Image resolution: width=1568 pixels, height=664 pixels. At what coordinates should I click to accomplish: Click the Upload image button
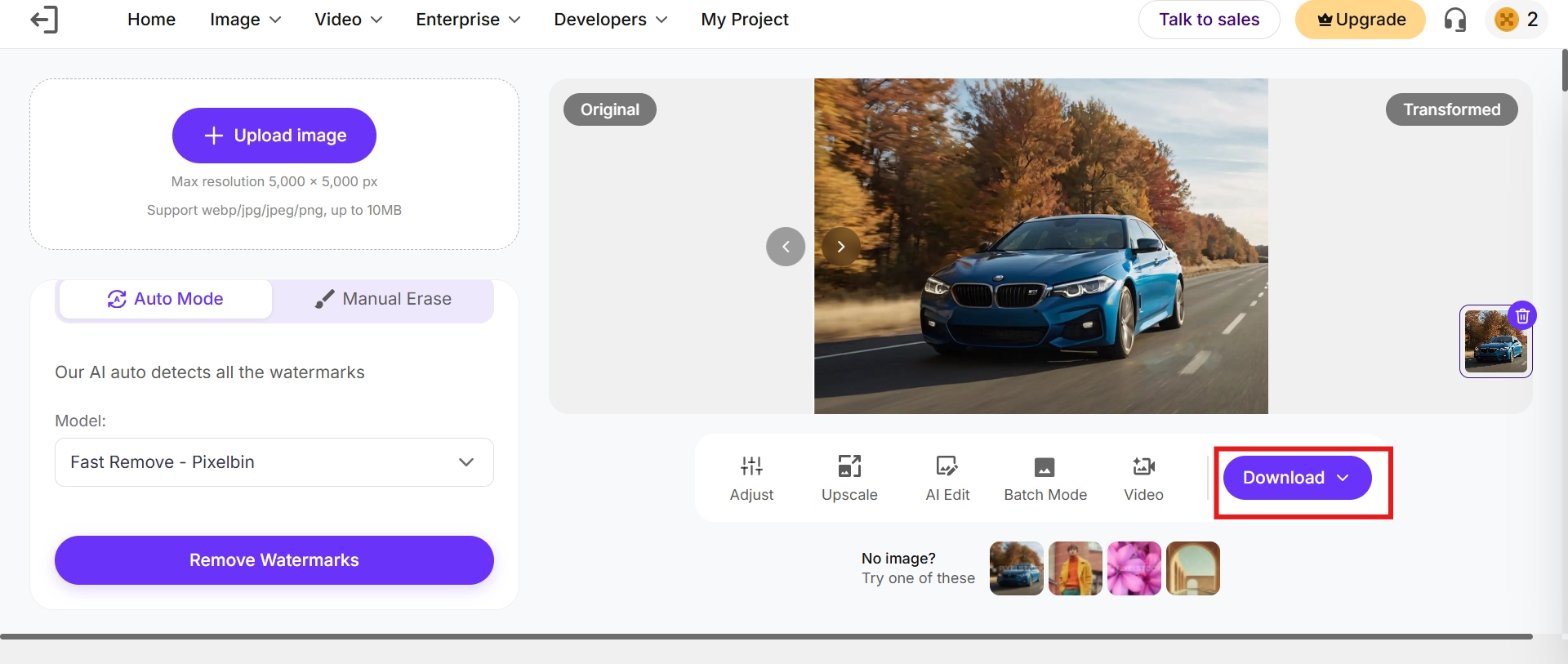(x=274, y=136)
